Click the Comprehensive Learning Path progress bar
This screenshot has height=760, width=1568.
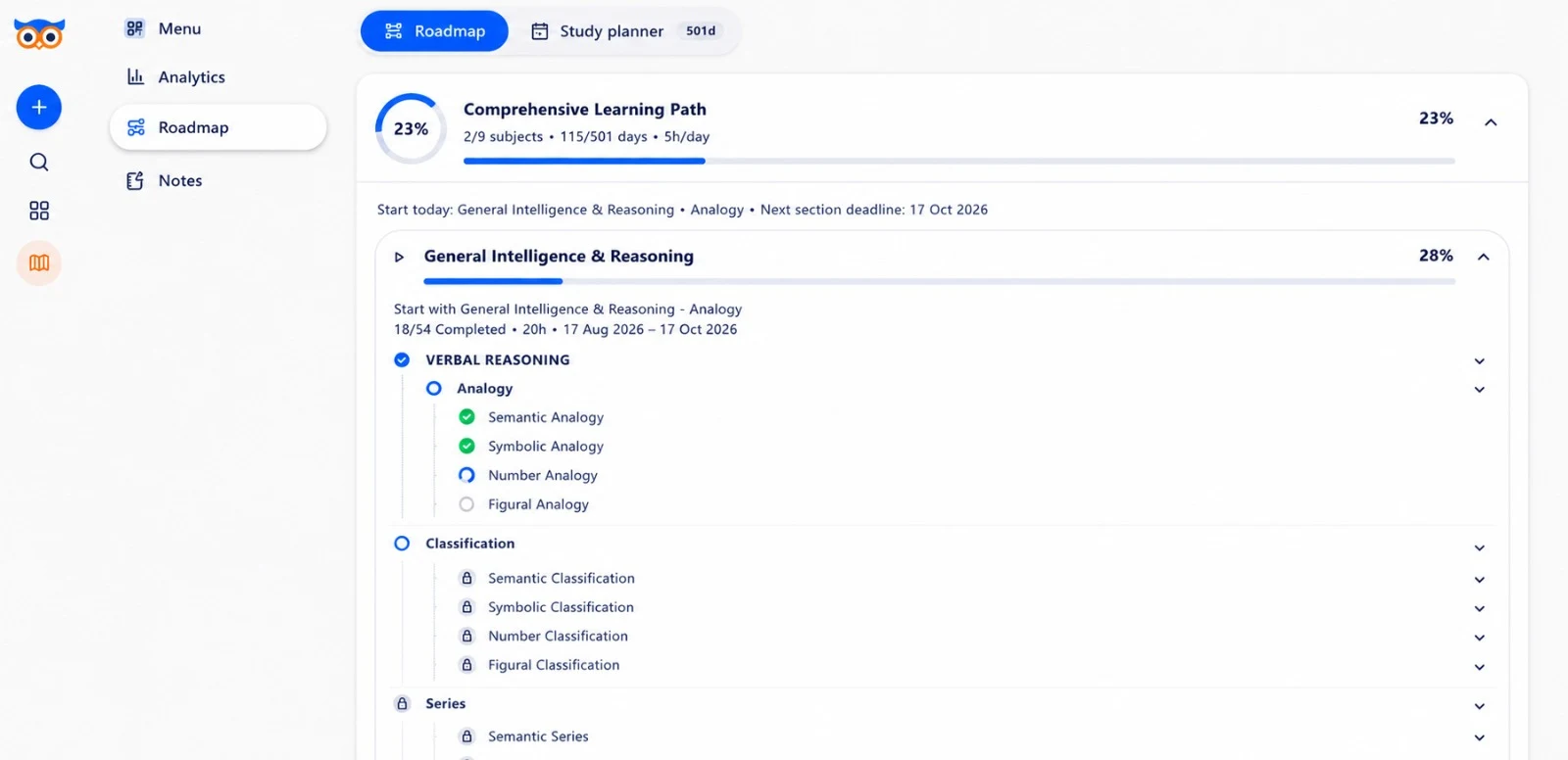(x=959, y=161)
